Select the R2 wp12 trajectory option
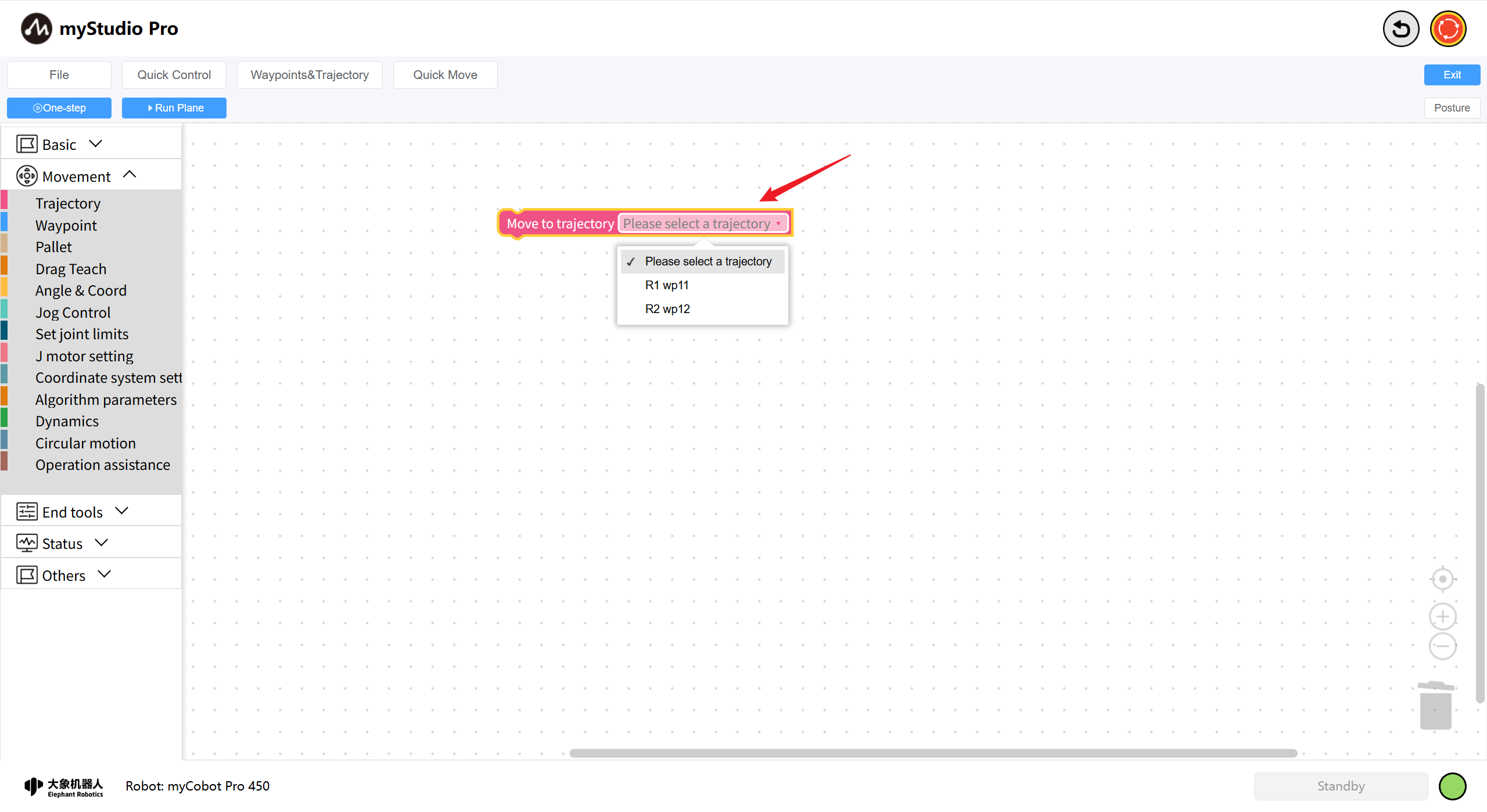 (667, 309)
